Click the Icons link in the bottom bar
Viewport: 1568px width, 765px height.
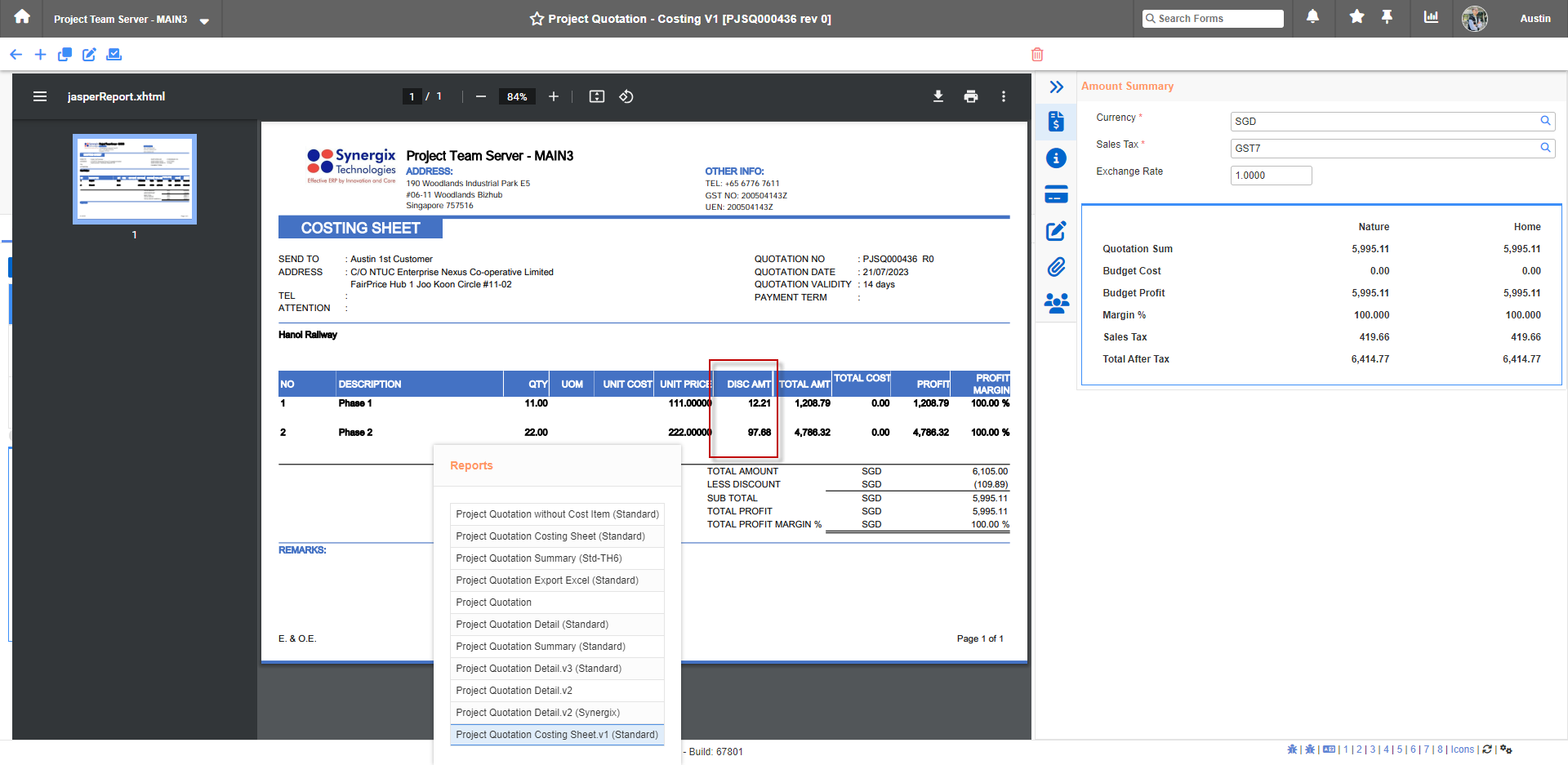(x=1462, y=749)
